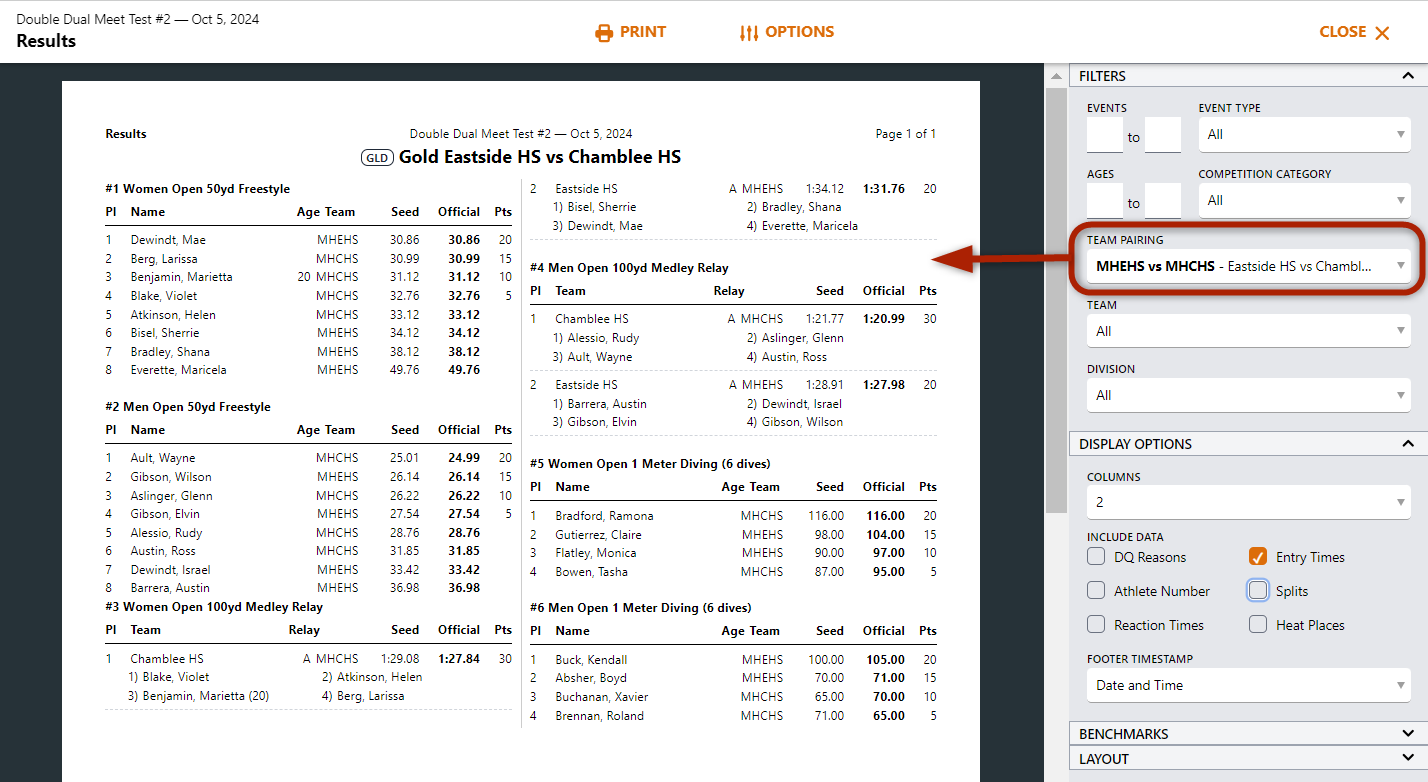Collapse the DISPLAY OPTIONS section chevron

pos(1408,444)
